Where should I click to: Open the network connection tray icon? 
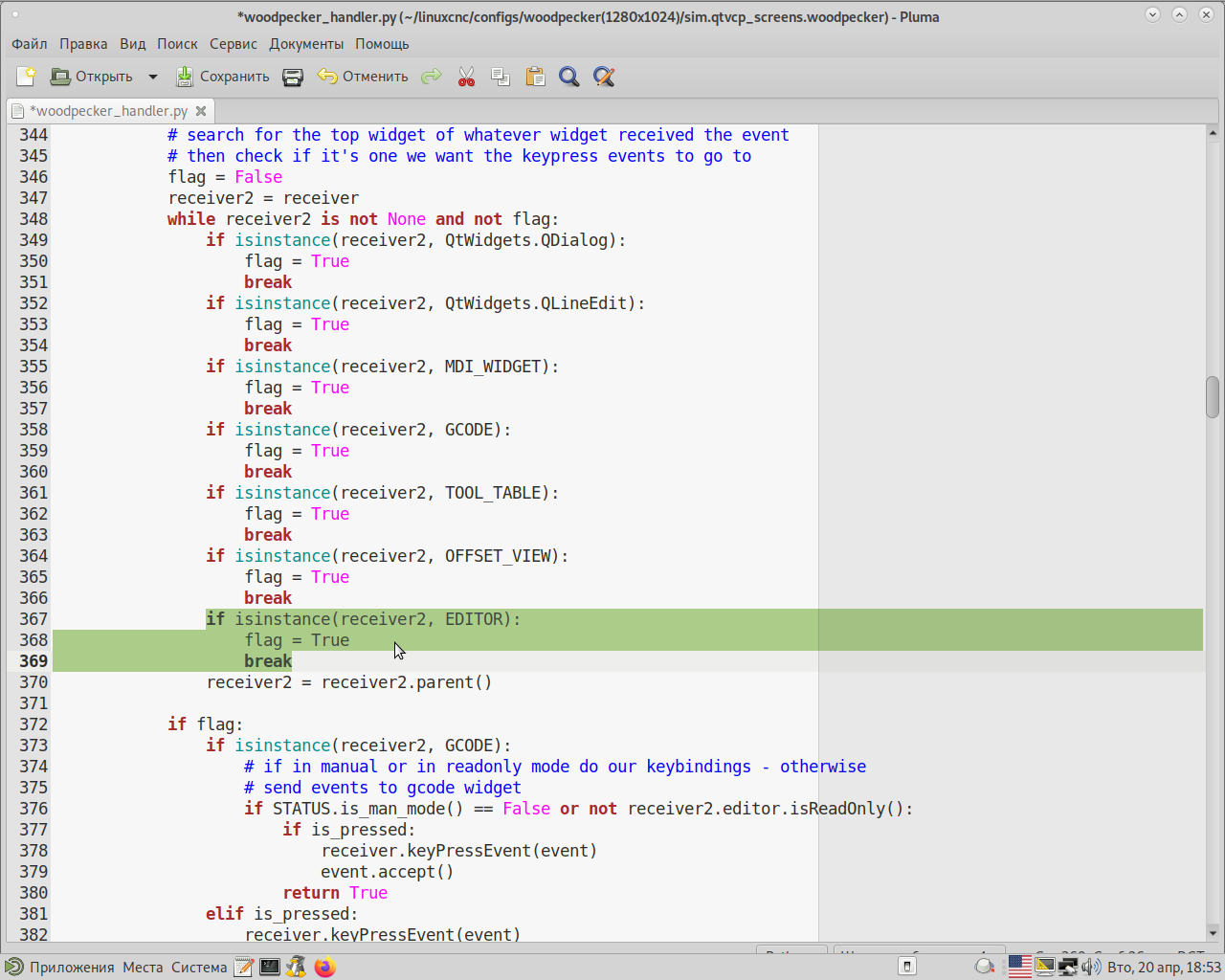pos(1068,967)
